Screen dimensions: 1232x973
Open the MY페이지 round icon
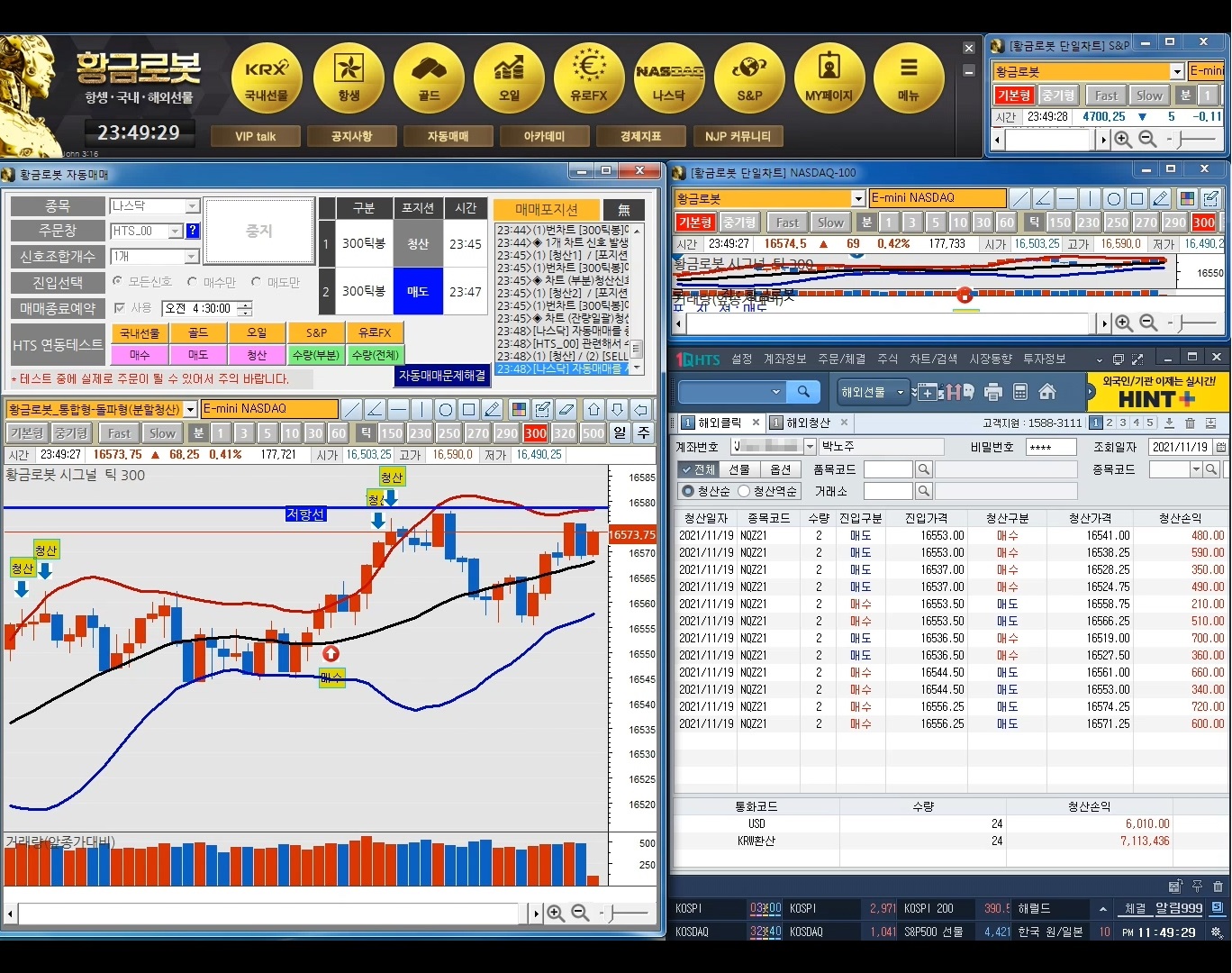tap(829, 78)
